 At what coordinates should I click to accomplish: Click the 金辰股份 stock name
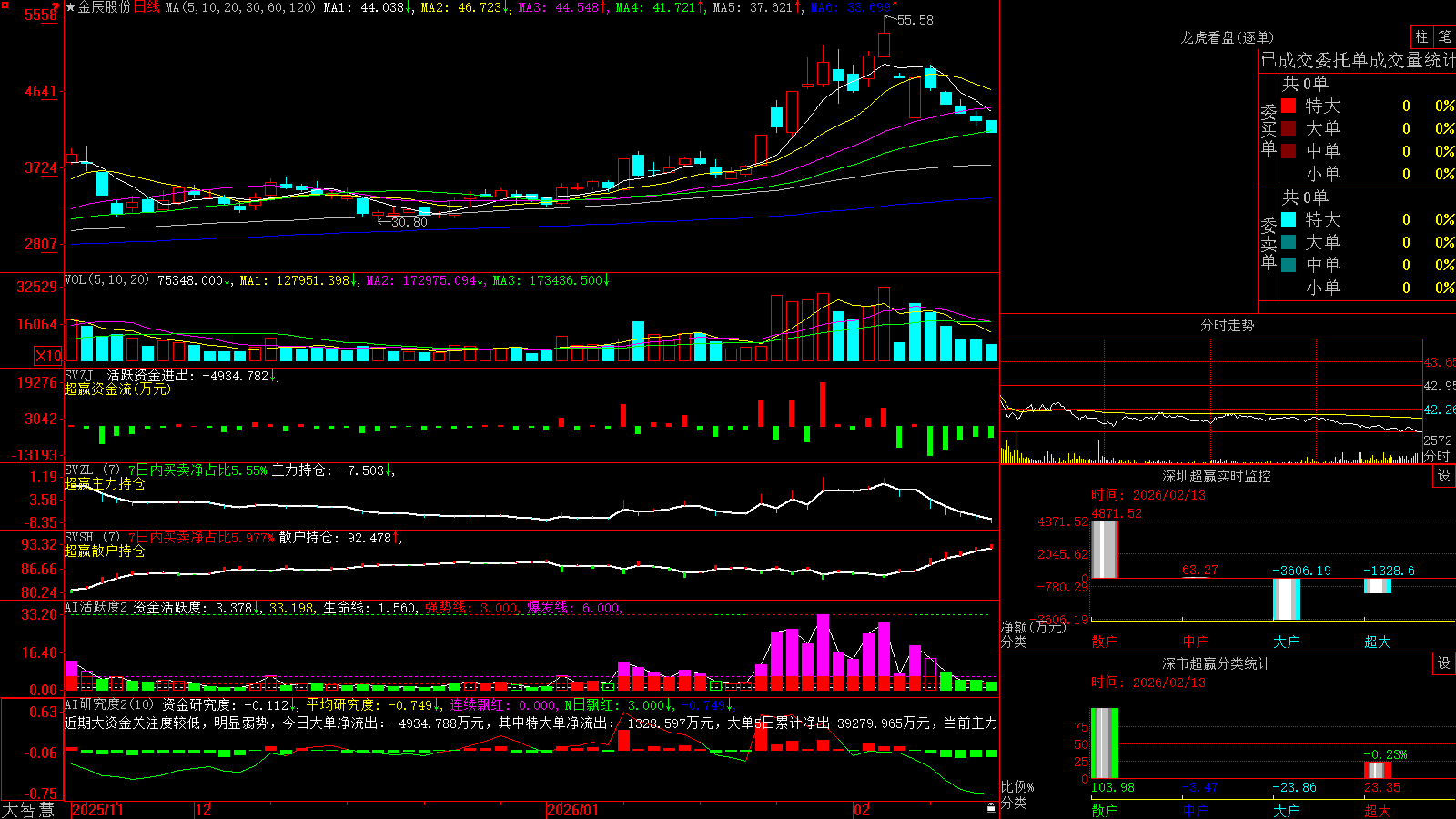pyautogui.click(x=104, y=7)
